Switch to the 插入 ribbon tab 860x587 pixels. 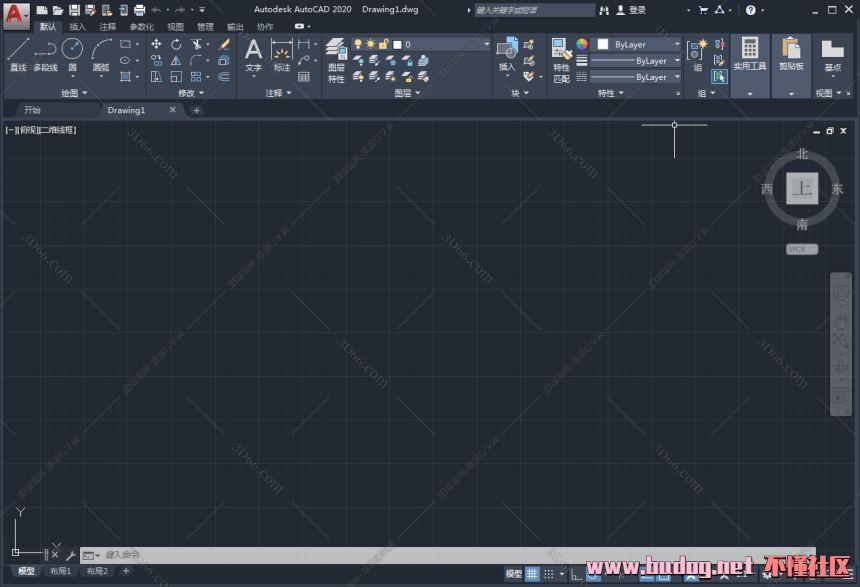pos(77,27)
